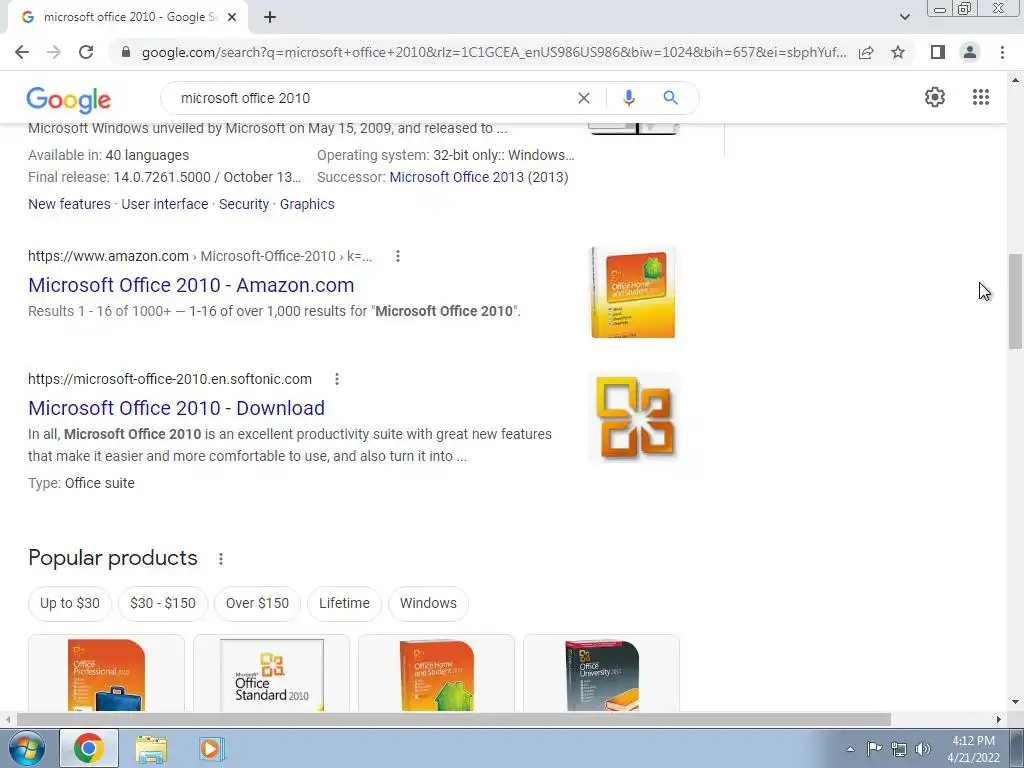Open the Windows Start button
The image size is (1024, 768).
[x=26, y=748]
